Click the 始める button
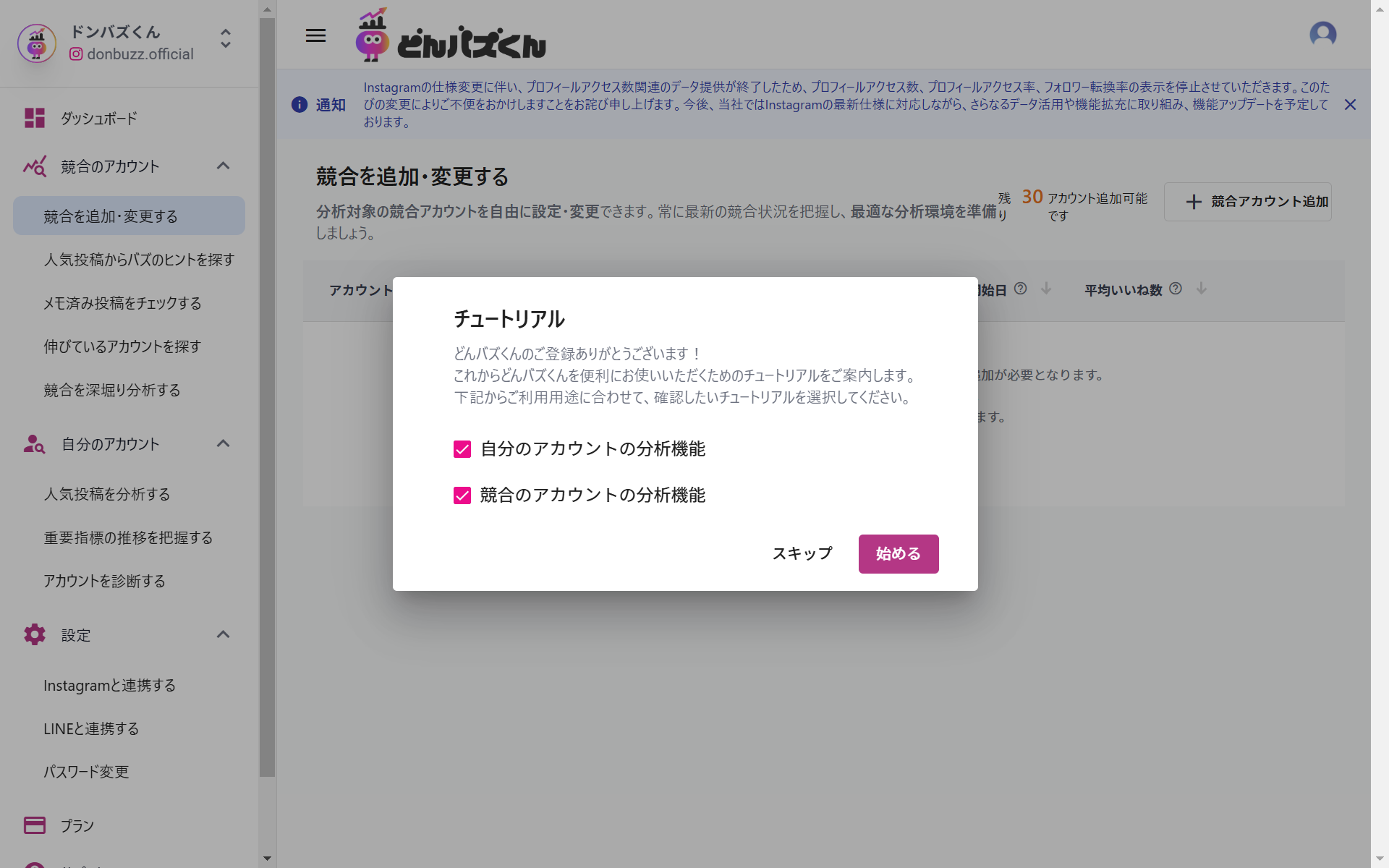1389x868 pixels. pyautogui.click(x=898, y=554)
